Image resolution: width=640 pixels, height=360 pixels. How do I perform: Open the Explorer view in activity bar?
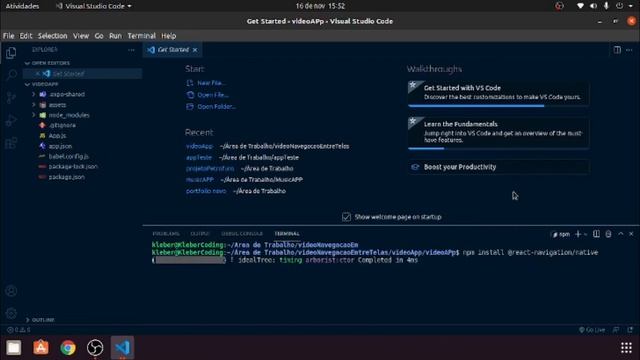tap(11, 53)
